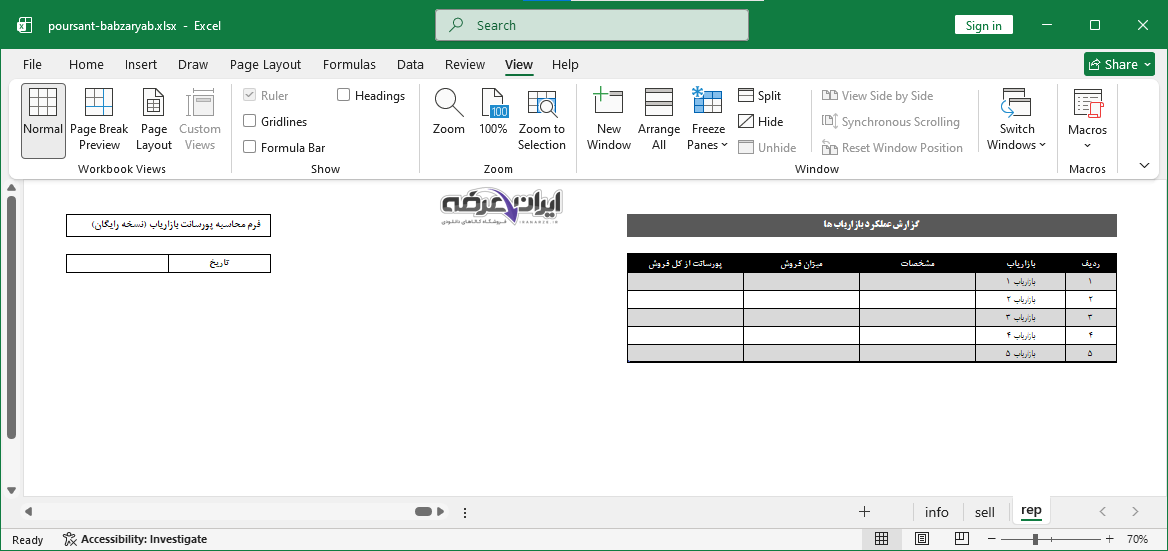Split the worksheet window

[x=760, y=95]
